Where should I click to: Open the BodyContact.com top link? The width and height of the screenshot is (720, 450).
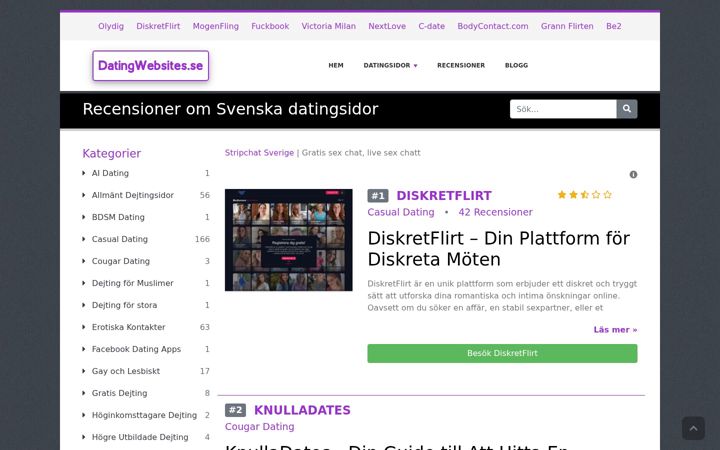click(493, 26)
